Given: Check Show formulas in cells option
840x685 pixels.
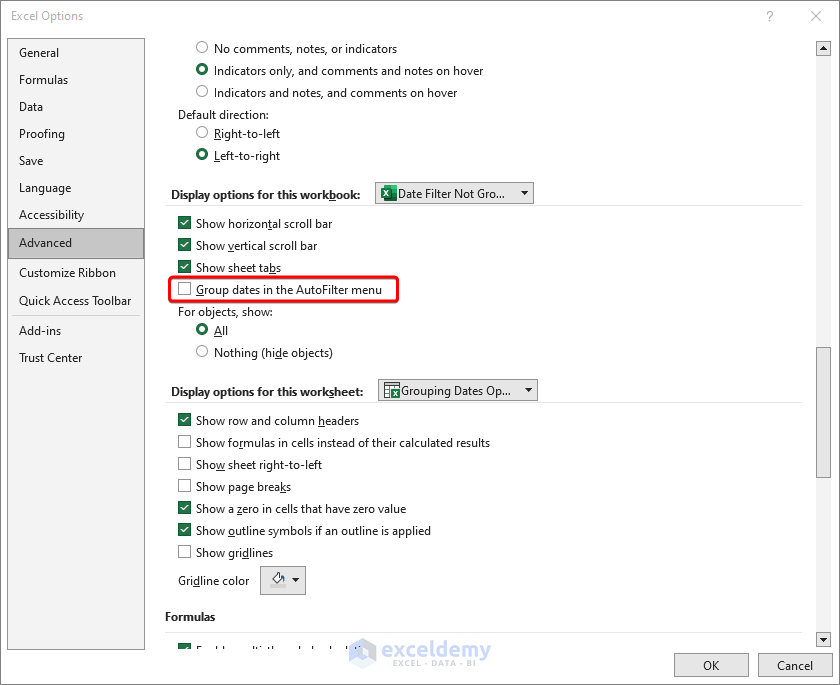Looking at the screenshot, I should pyautogui.click(x=185, y=443).
